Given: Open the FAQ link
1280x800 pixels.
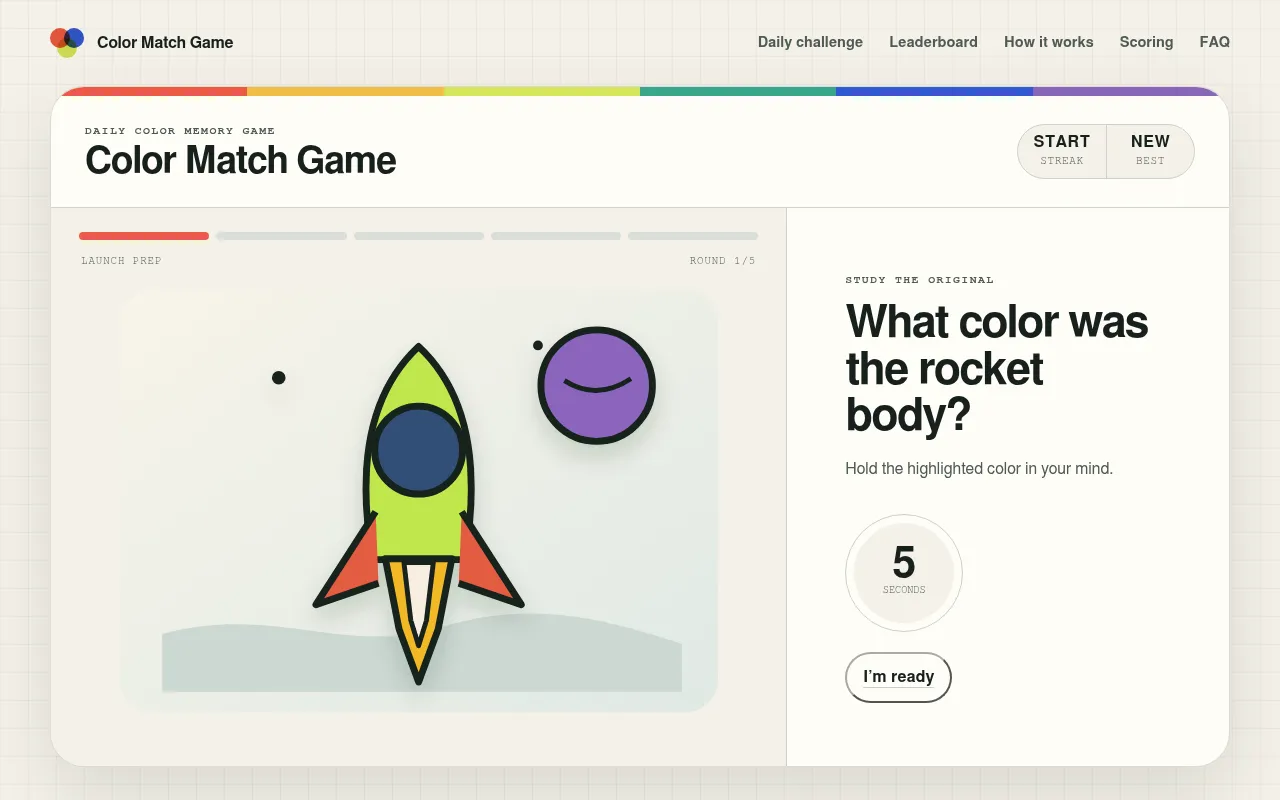Looking at the screenshot, I should (1214, 42).
